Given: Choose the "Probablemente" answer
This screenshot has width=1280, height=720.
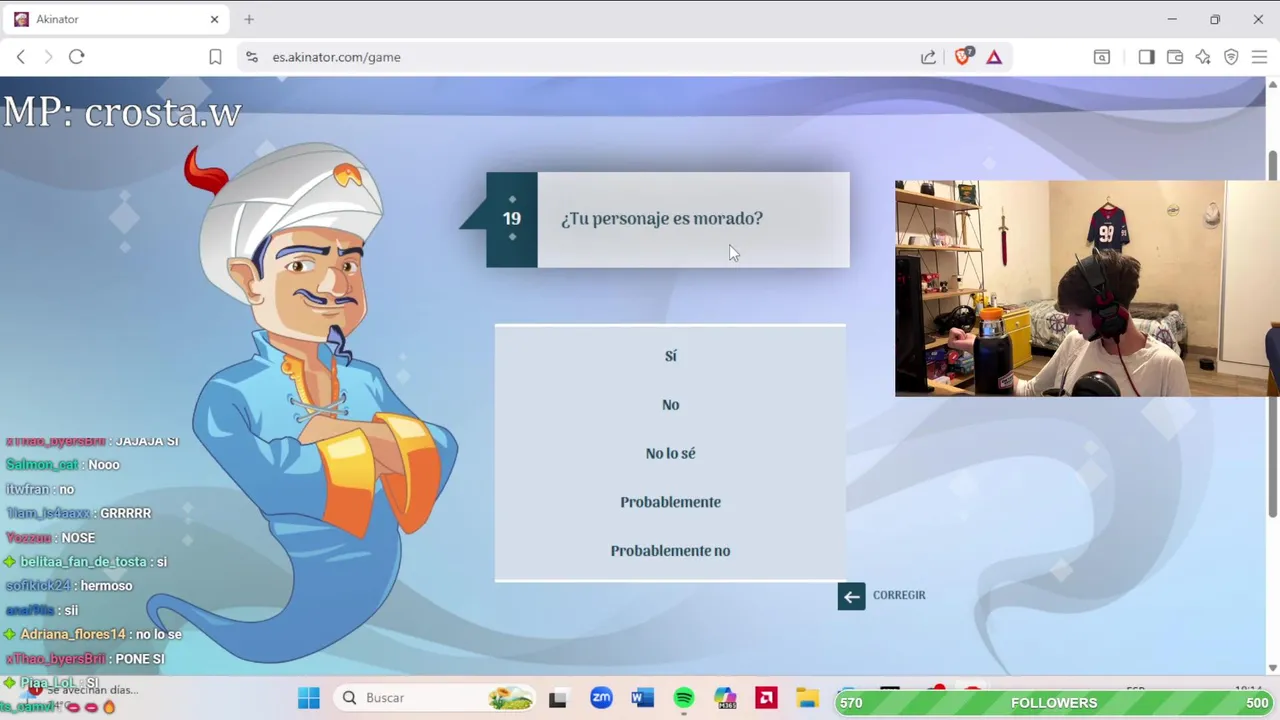Looking at the screenshot, I should click(x=670, y=502).
